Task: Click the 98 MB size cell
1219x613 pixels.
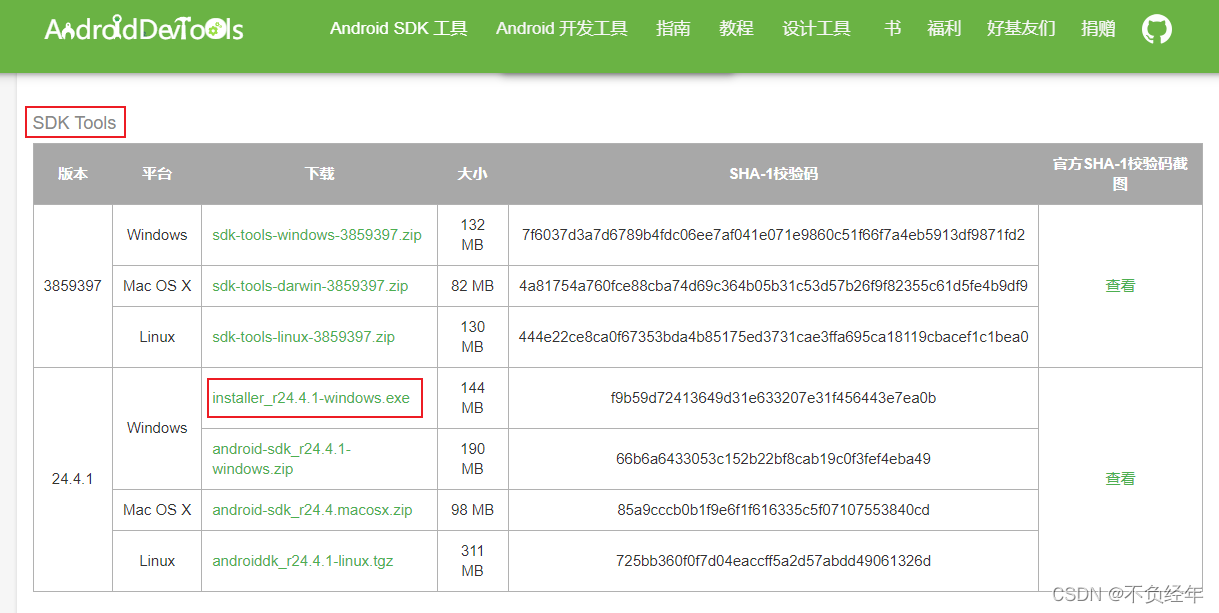Action: 472,510
